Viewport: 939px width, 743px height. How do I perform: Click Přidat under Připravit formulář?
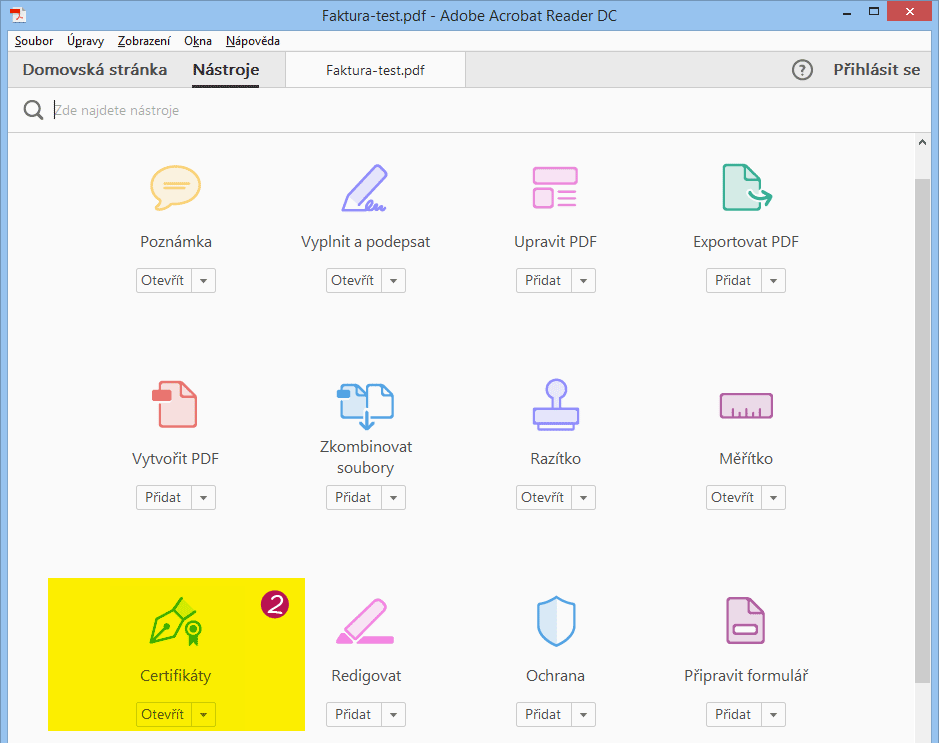pyautogui.click(x=734, y=715)
